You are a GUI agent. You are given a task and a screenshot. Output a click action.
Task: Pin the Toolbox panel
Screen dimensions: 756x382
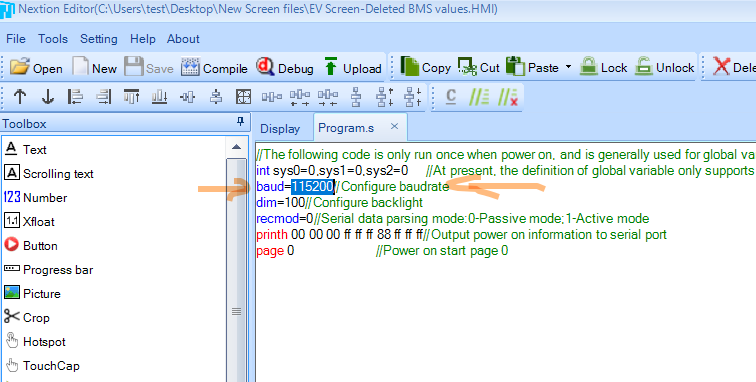(x=241, y=123)
